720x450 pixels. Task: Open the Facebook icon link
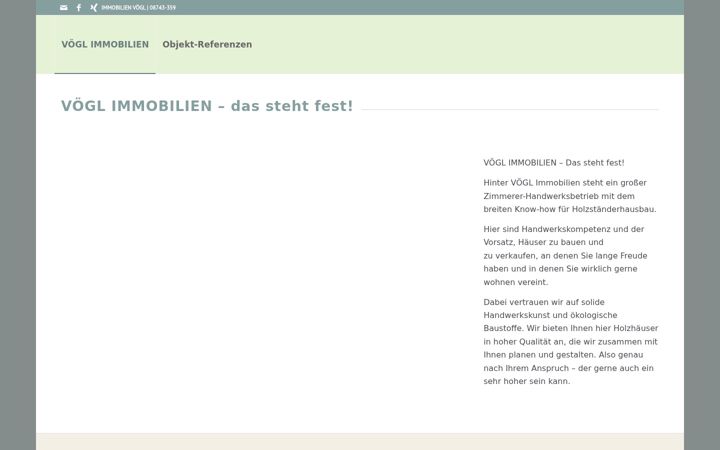coord(79,7)
